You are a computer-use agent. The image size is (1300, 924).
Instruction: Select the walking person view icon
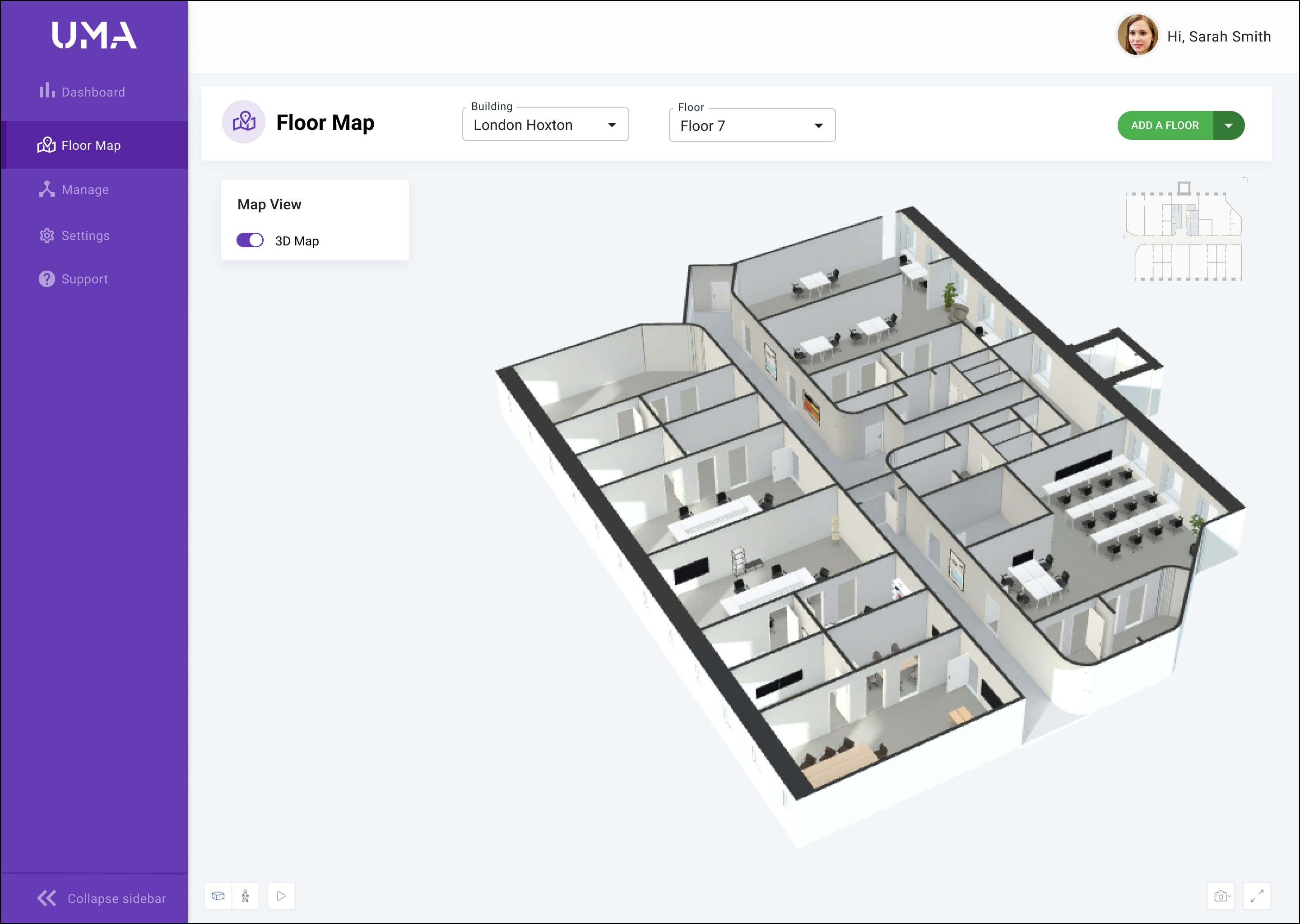pyautogui.click(x=245, y=896)
